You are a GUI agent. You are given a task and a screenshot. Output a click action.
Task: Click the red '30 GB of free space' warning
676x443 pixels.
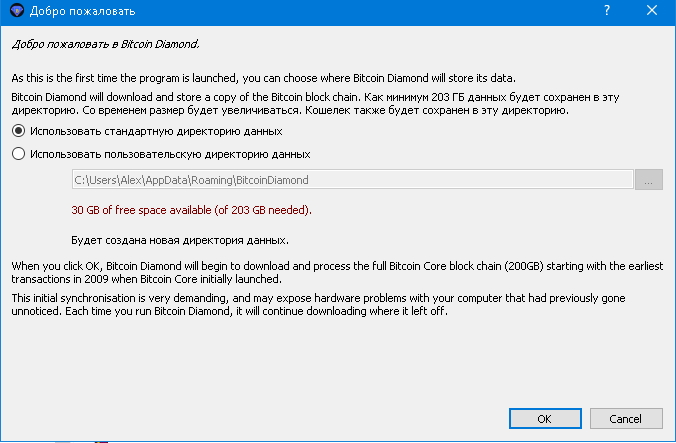tap(191, 210)
